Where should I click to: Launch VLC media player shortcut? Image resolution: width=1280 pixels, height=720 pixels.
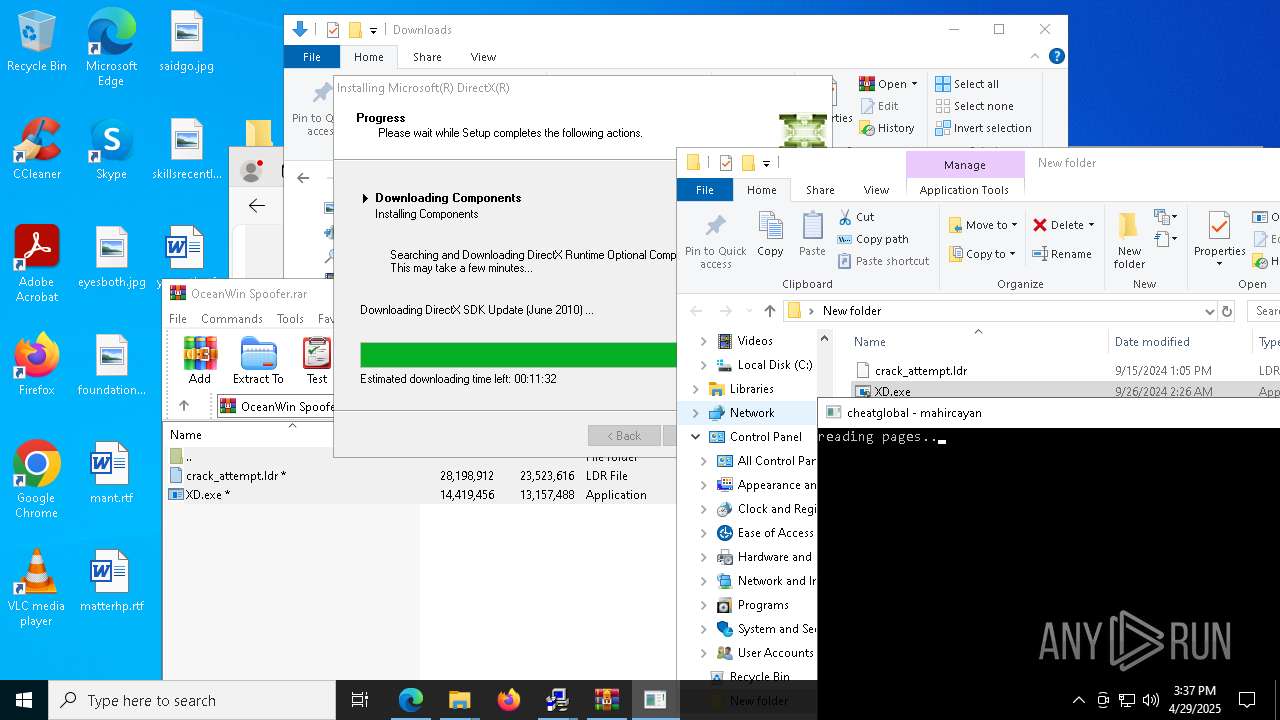pos(37,588)
